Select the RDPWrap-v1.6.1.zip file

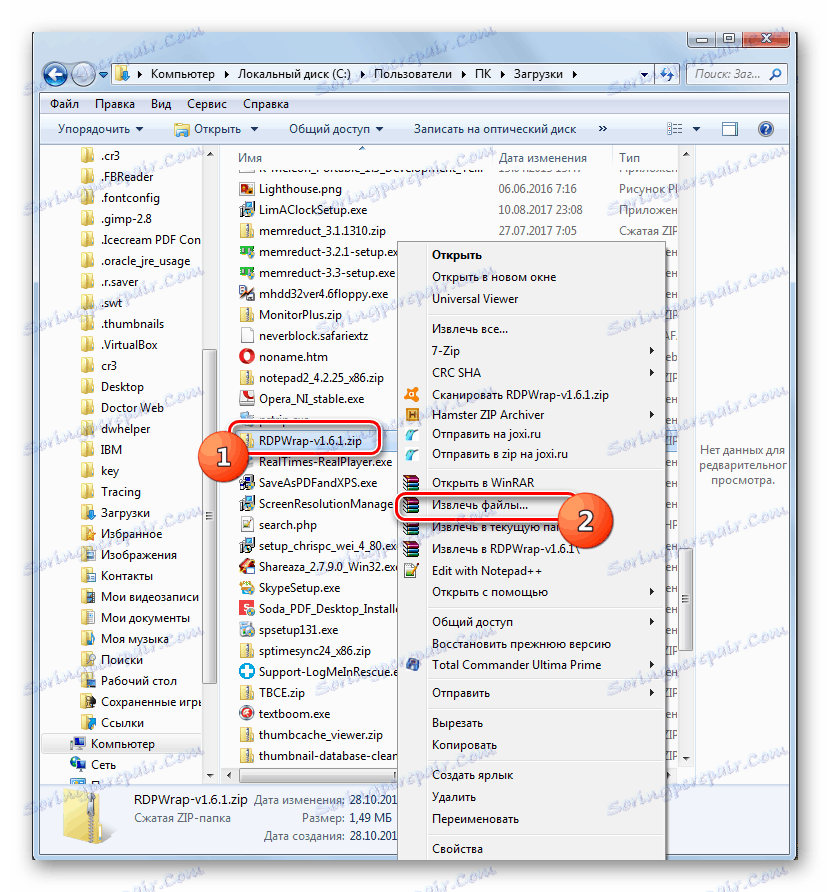[x=309, y=441]
